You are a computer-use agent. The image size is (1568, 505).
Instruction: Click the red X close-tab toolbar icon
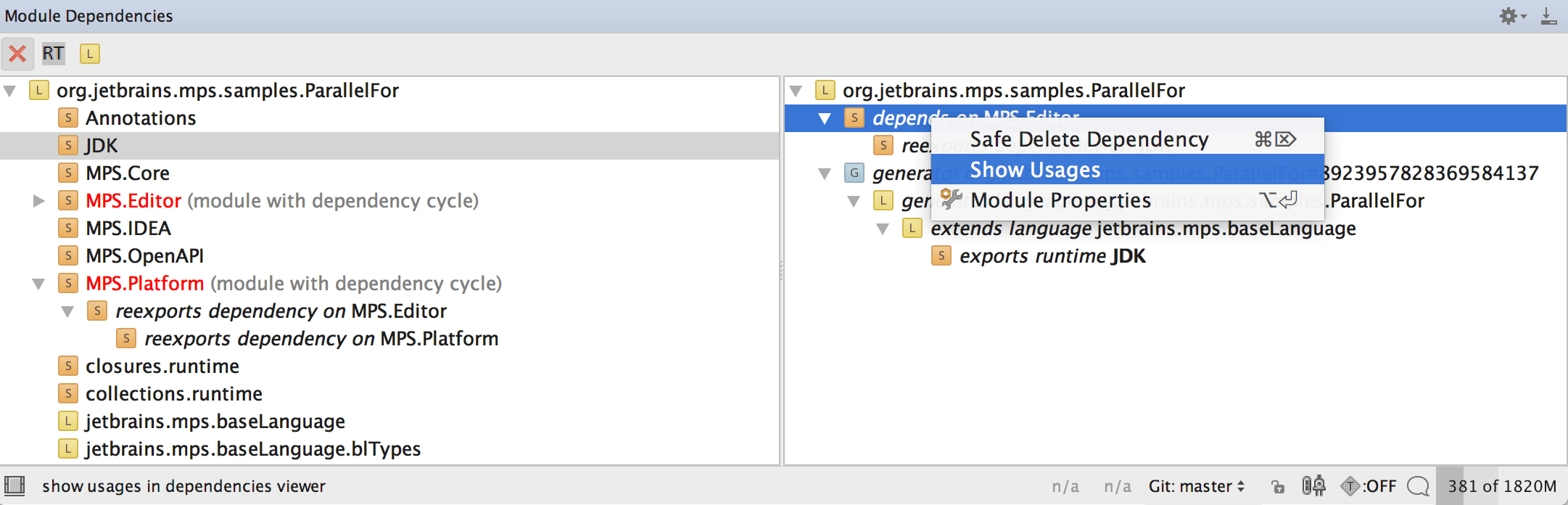coord(18,54)
